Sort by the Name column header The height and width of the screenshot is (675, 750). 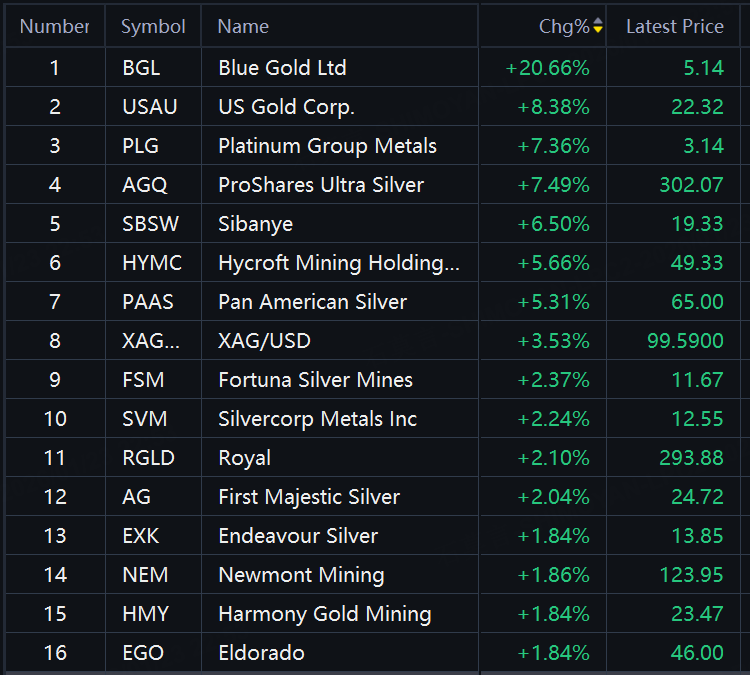coord(243,27)
